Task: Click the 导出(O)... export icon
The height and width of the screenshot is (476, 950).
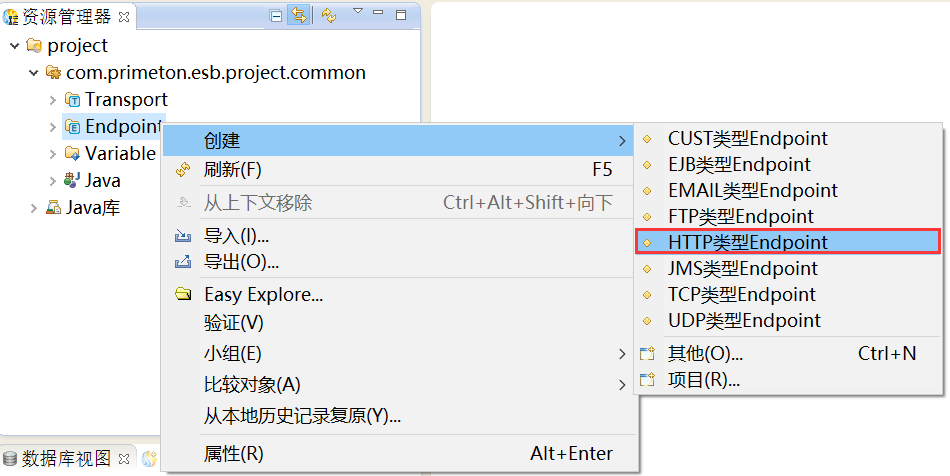Action: coord(182,263)
